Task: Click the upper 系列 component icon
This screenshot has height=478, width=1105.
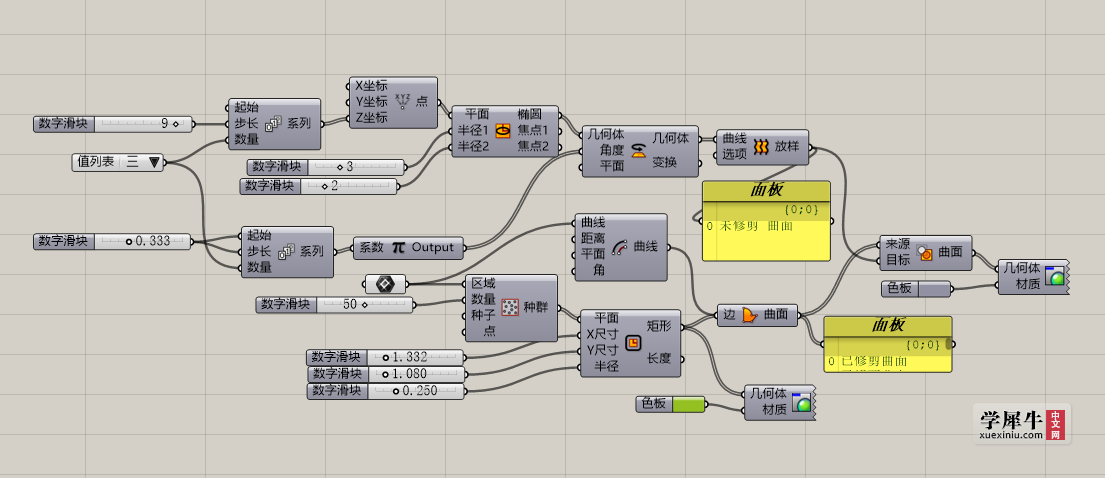Action: tap(273, 124)
